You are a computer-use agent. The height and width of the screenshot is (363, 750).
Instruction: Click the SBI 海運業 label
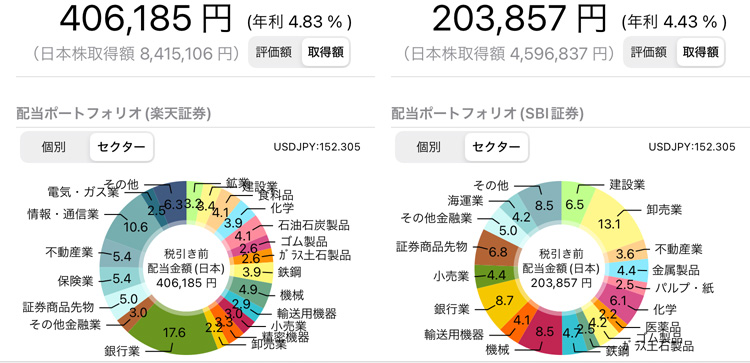coord(464,199)
